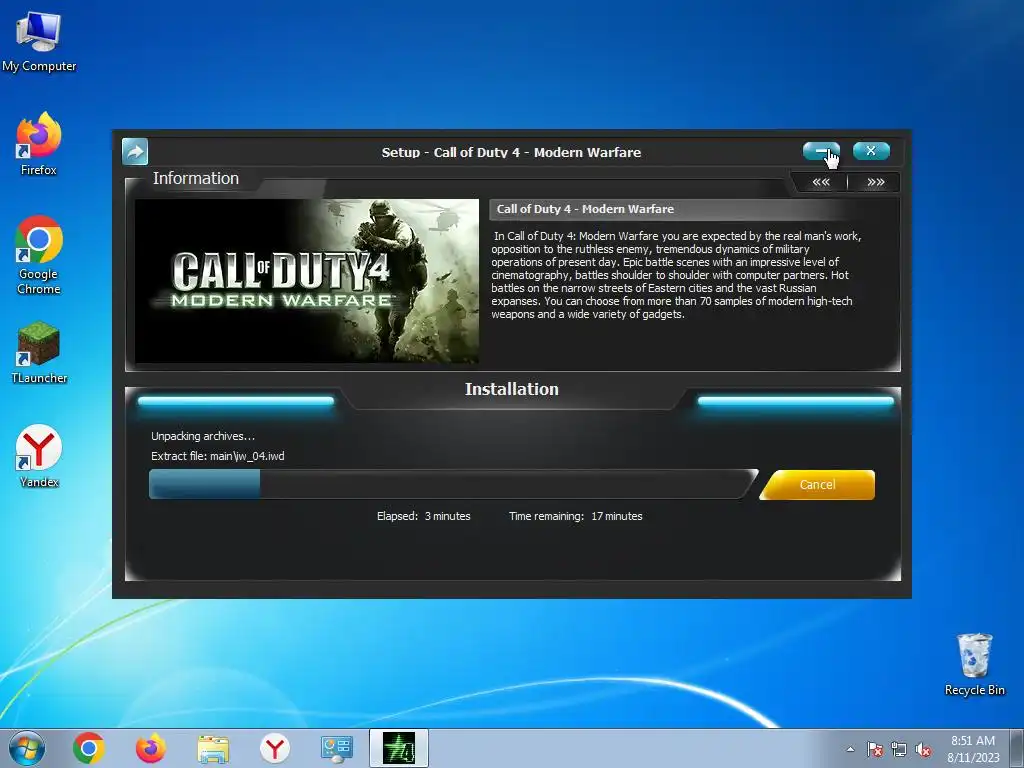
Task: Open My Computer desktop icon
Action: coord(39,42)
